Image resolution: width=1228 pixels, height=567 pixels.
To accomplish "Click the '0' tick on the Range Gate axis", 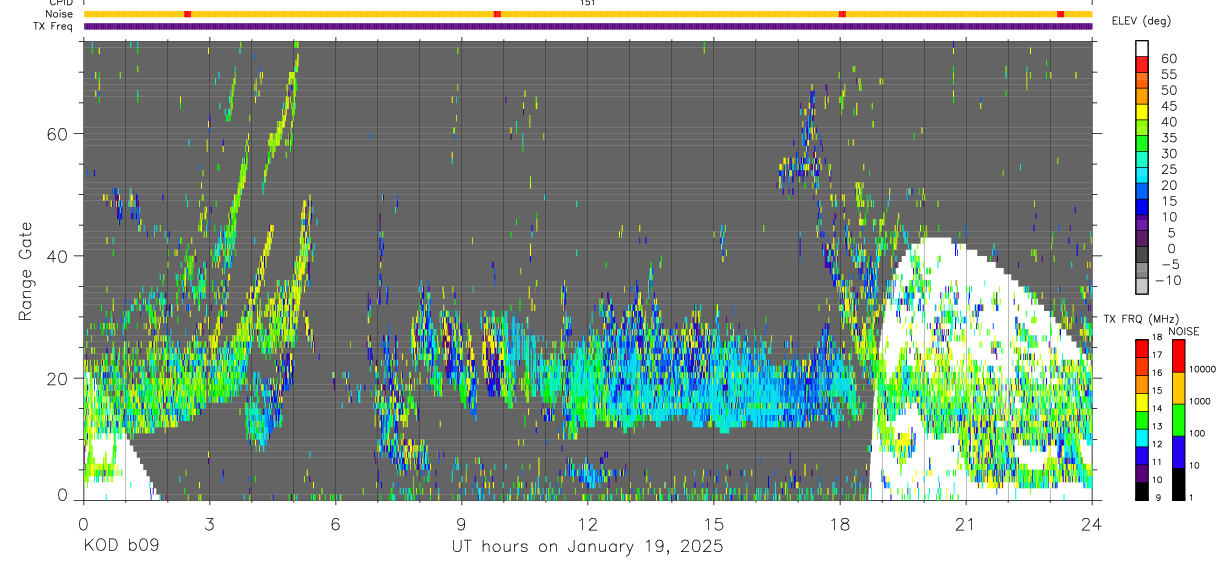I will (x=63, y=495).
